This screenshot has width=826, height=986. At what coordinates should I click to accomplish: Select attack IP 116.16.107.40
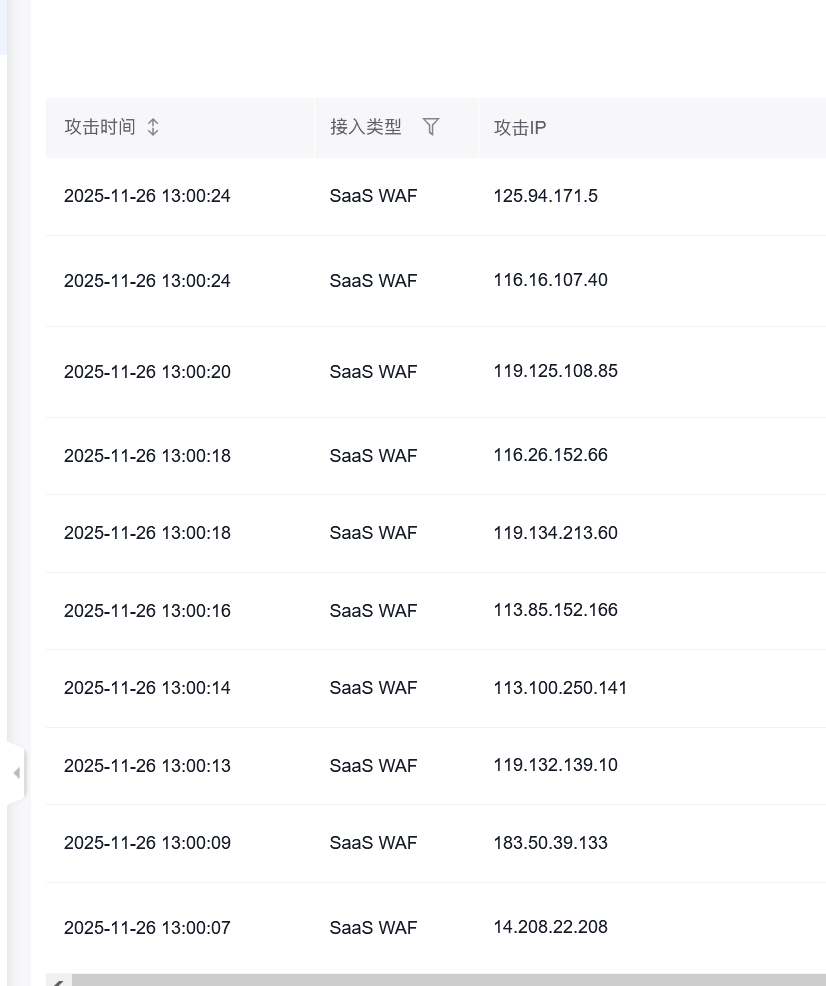click(550, 281)
